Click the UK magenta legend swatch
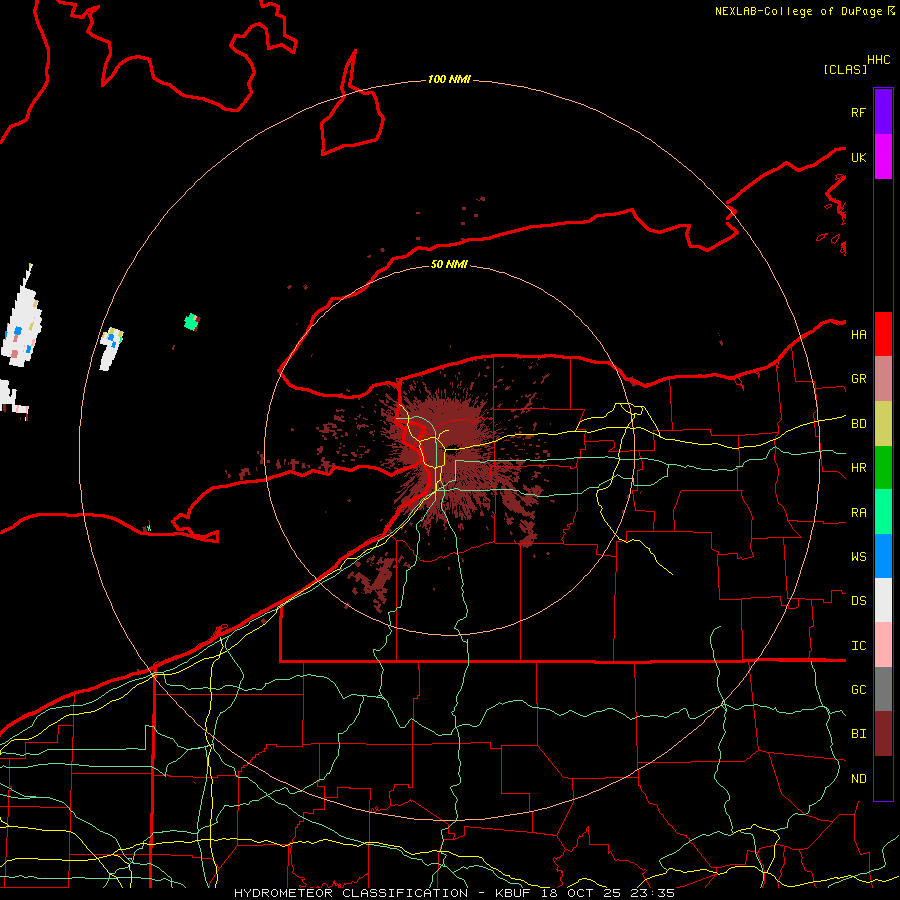Screen dimensions: 900x900 [x=883, y=156]
